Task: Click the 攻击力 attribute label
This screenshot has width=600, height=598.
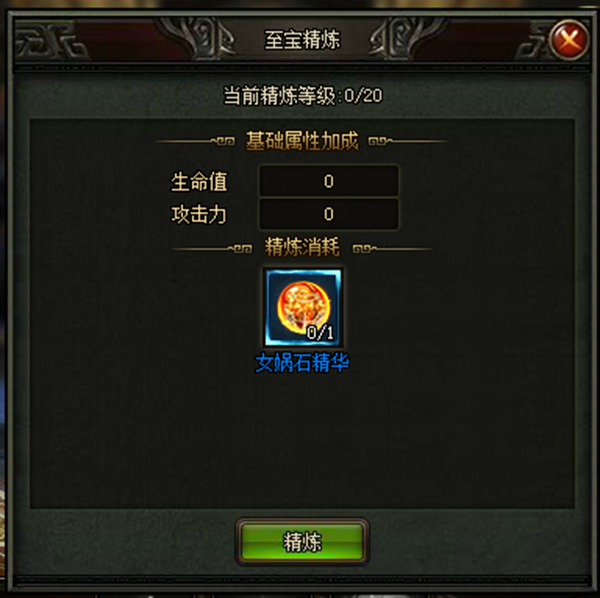Action: click(x=199, y=214)
